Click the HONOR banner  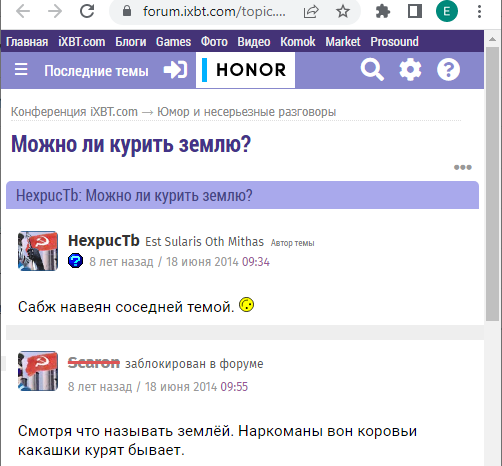[x=245, y=70]
